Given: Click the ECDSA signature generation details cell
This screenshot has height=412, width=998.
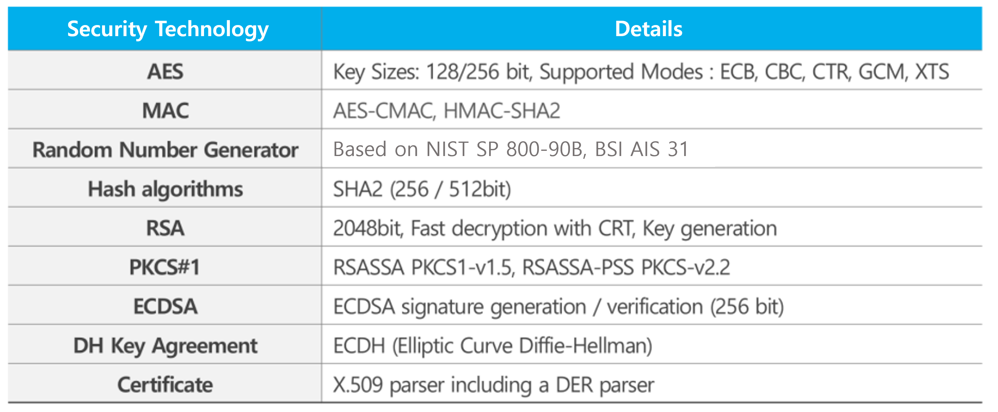Looking at the screenshot, I should click(x=557, y=306).
